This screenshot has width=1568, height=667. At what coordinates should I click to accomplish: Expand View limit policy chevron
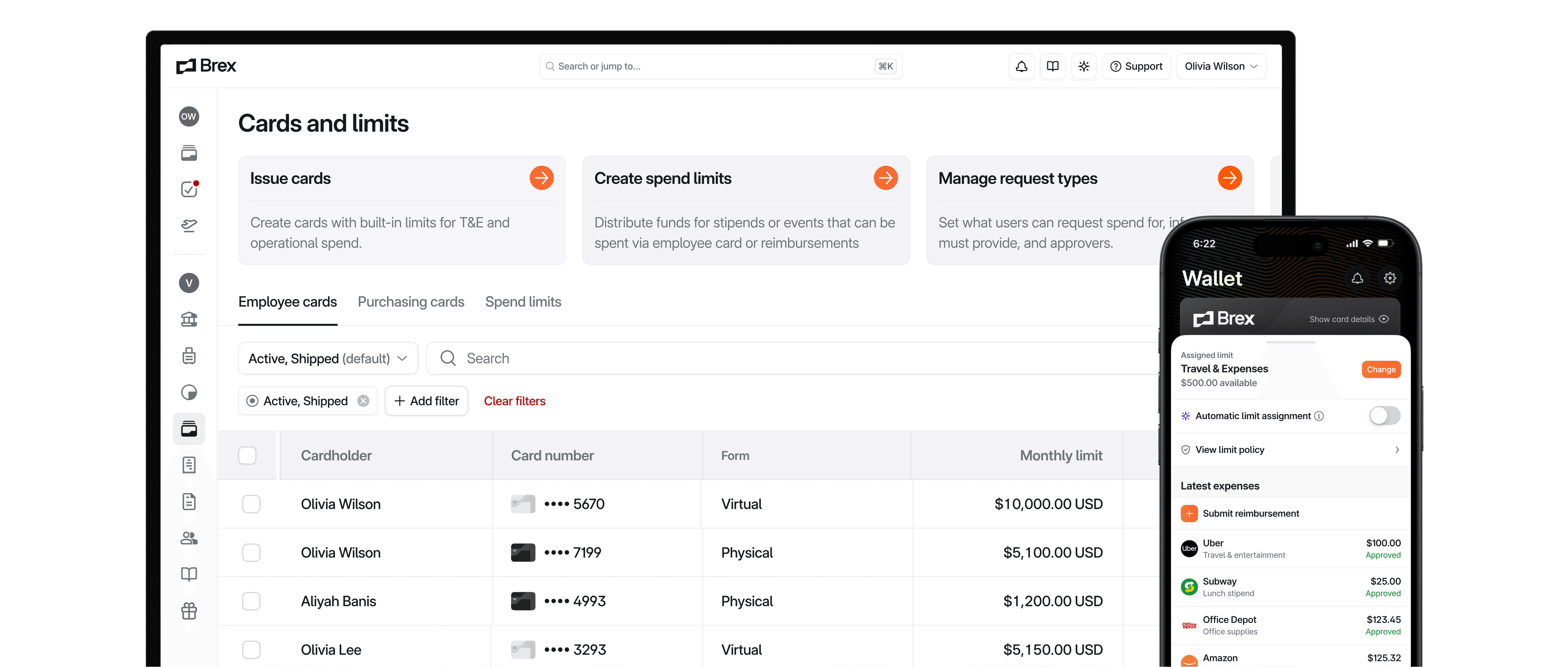(1397, 450)
